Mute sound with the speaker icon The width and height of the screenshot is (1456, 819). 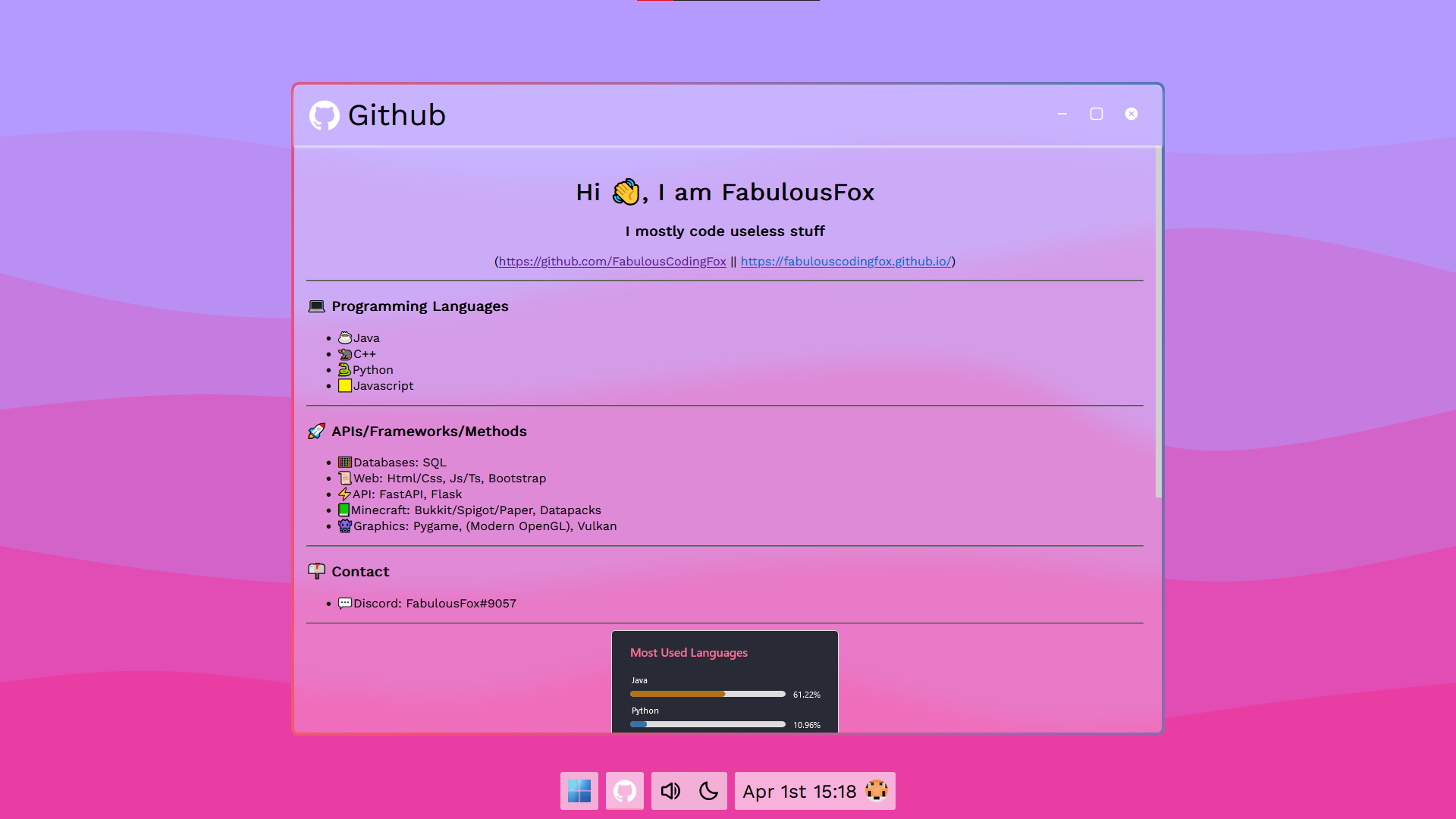coord(670,791)
